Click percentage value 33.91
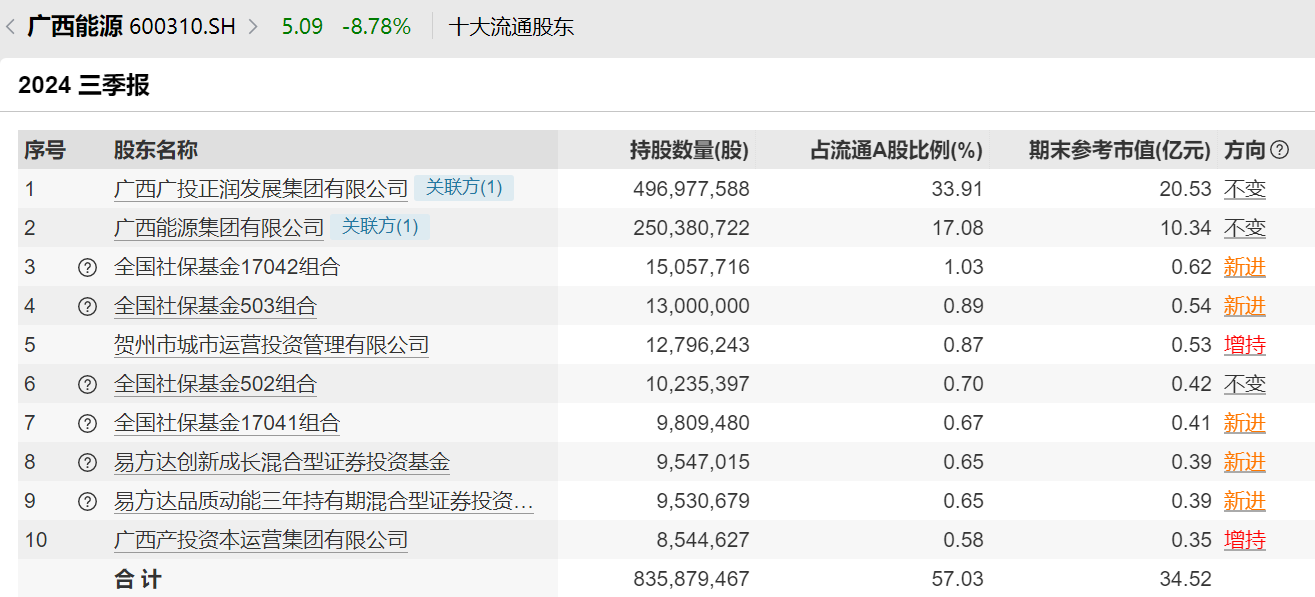This screenshot has width=1315, height=597. point(958,189)
